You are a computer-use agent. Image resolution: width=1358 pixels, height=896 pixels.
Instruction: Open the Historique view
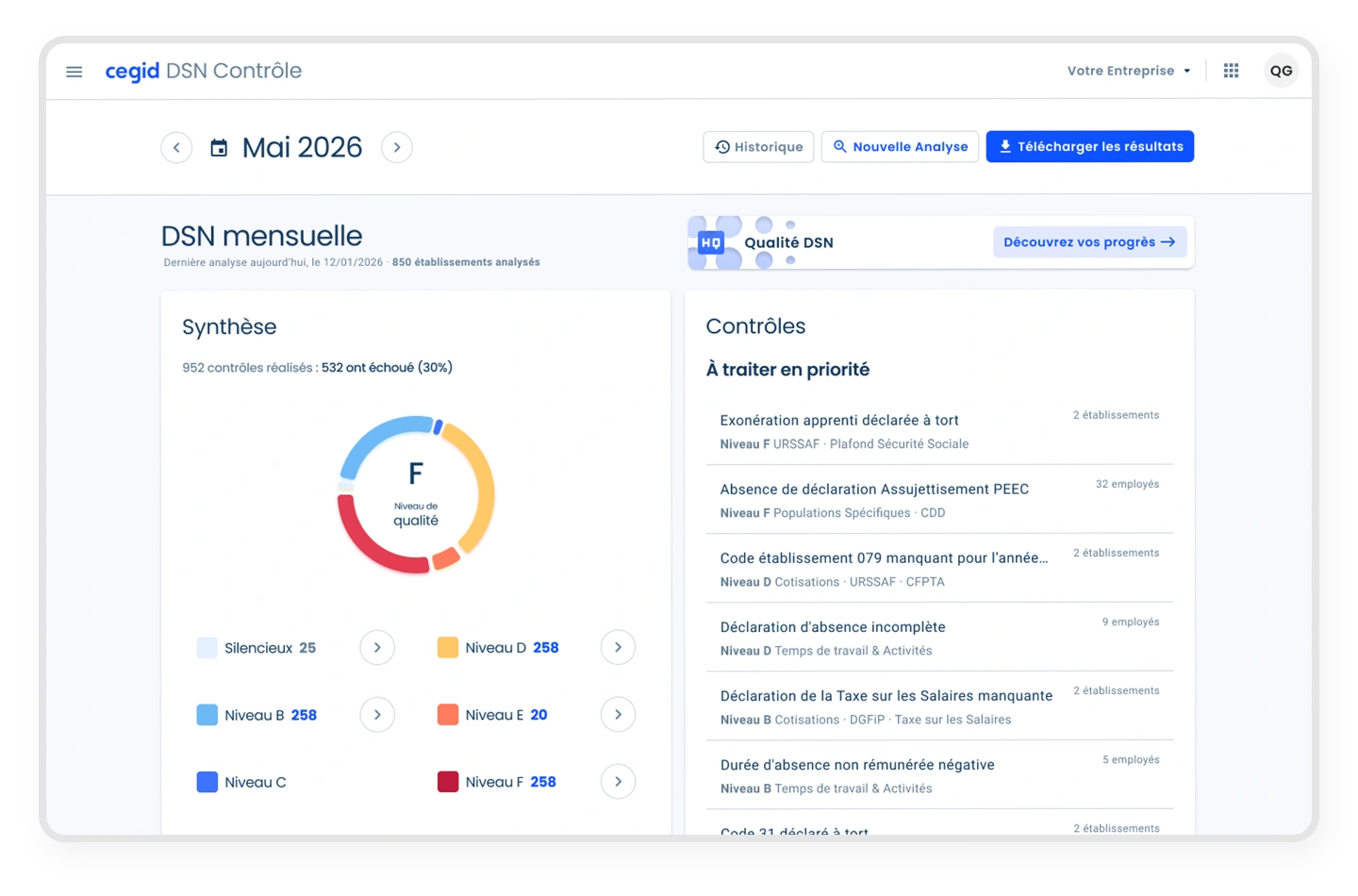pos(758,147)
